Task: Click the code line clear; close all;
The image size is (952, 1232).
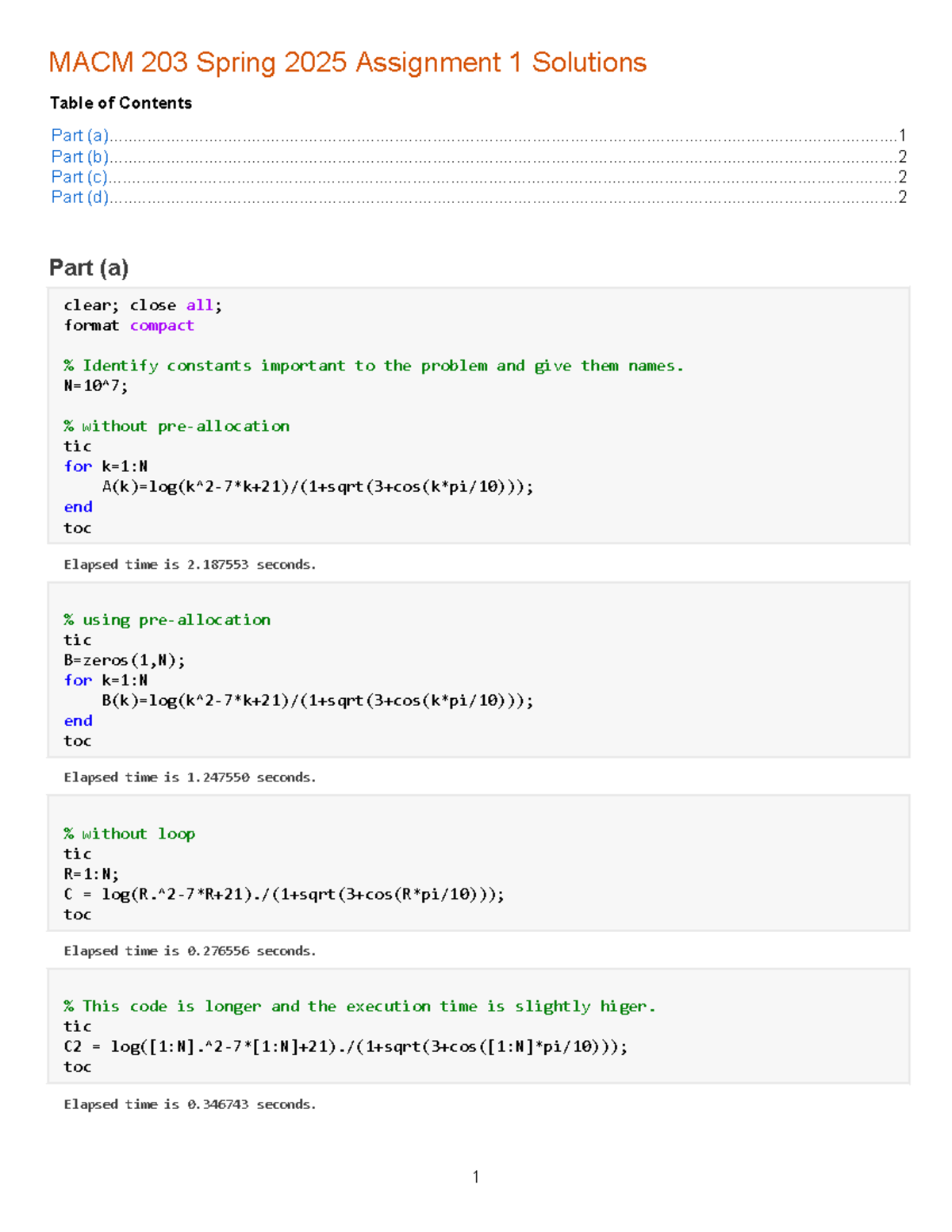Action: click(143, 305)
